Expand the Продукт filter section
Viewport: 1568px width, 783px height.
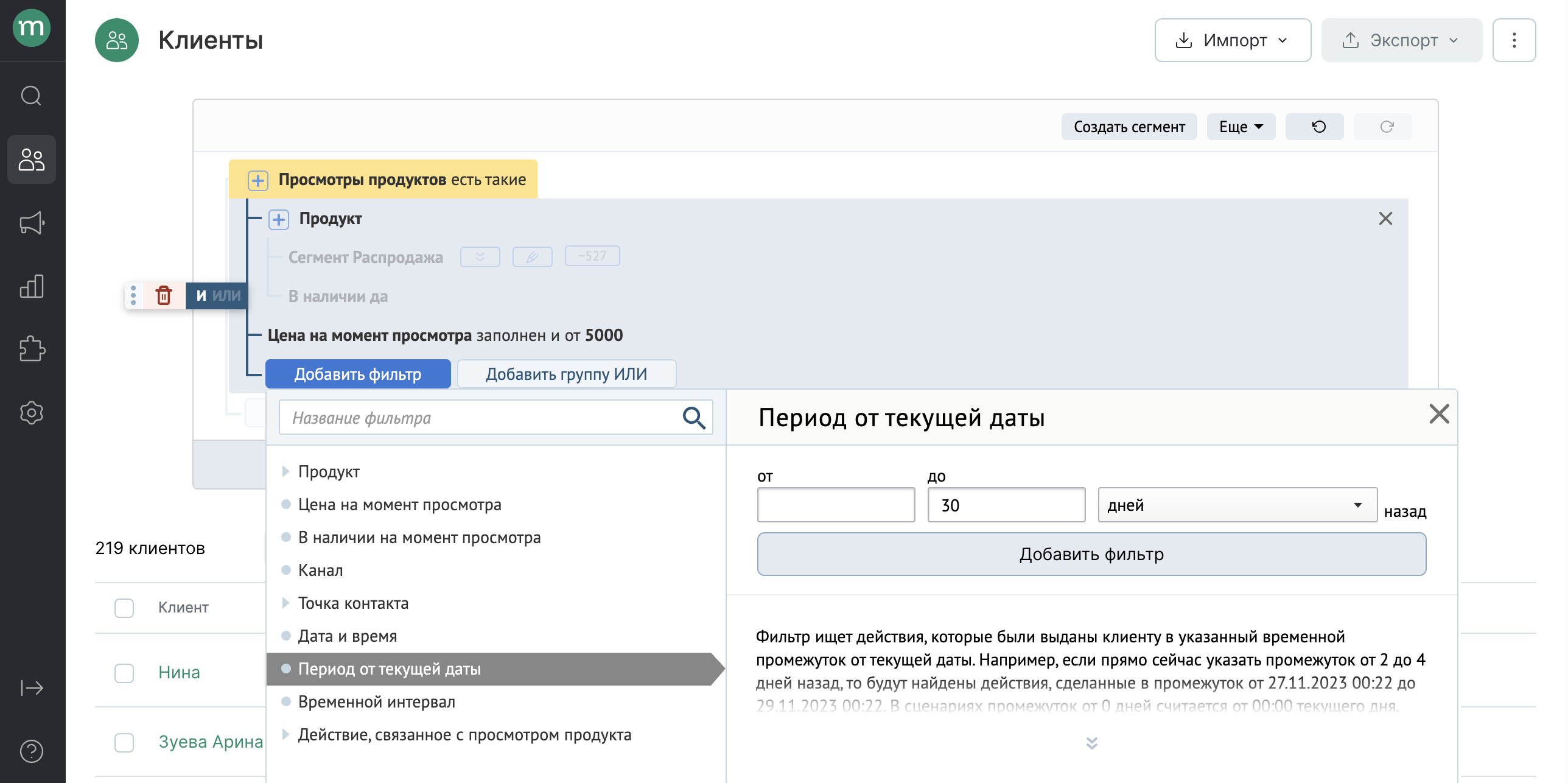pyautogui.click(x=286, y=470)
